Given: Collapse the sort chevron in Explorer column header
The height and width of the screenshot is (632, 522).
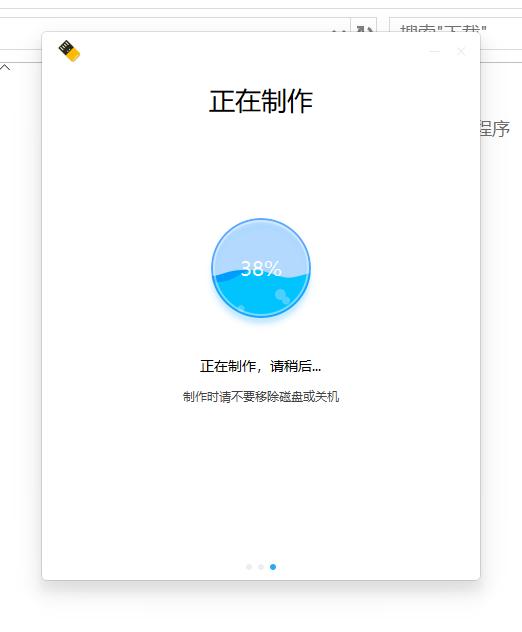Looking at the screenshot, I should tap(5, 67).
